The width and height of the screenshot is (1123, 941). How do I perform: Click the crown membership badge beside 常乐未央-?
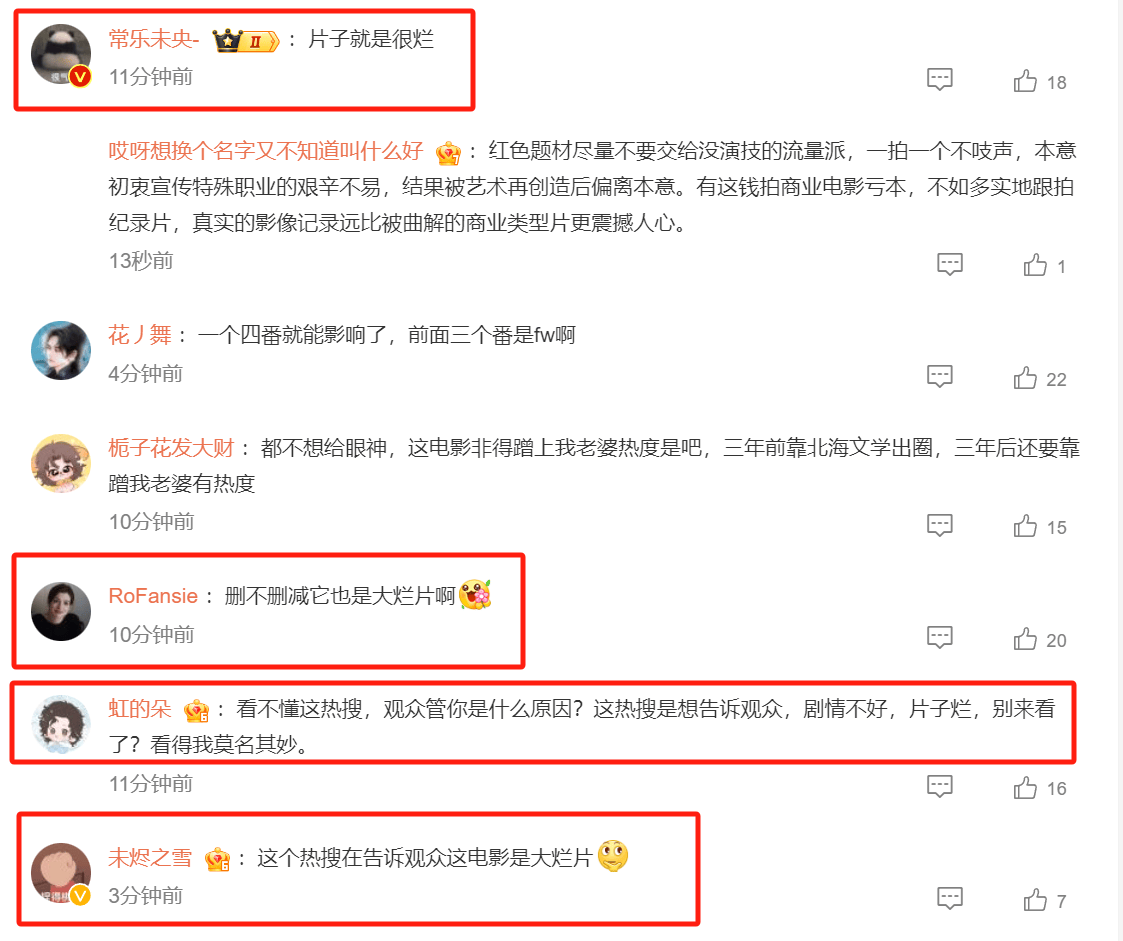[246, 41]
